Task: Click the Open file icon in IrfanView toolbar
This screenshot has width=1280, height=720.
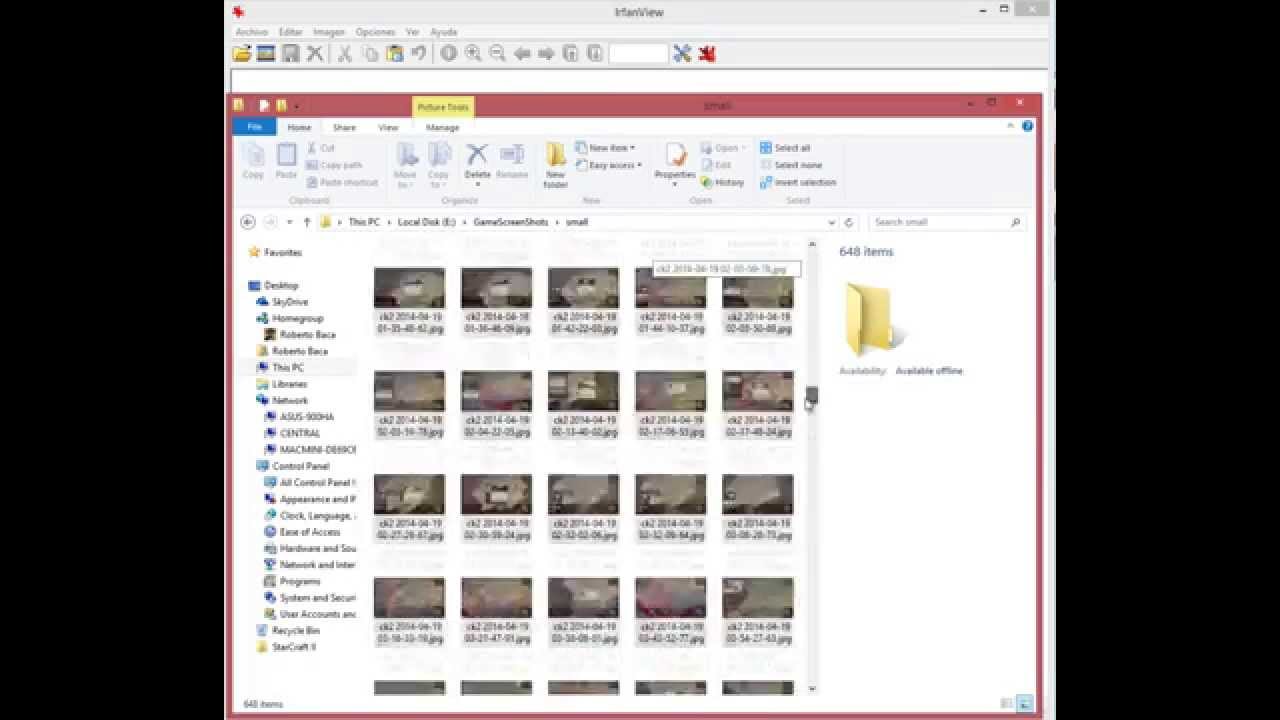Action: click(241, 54)
